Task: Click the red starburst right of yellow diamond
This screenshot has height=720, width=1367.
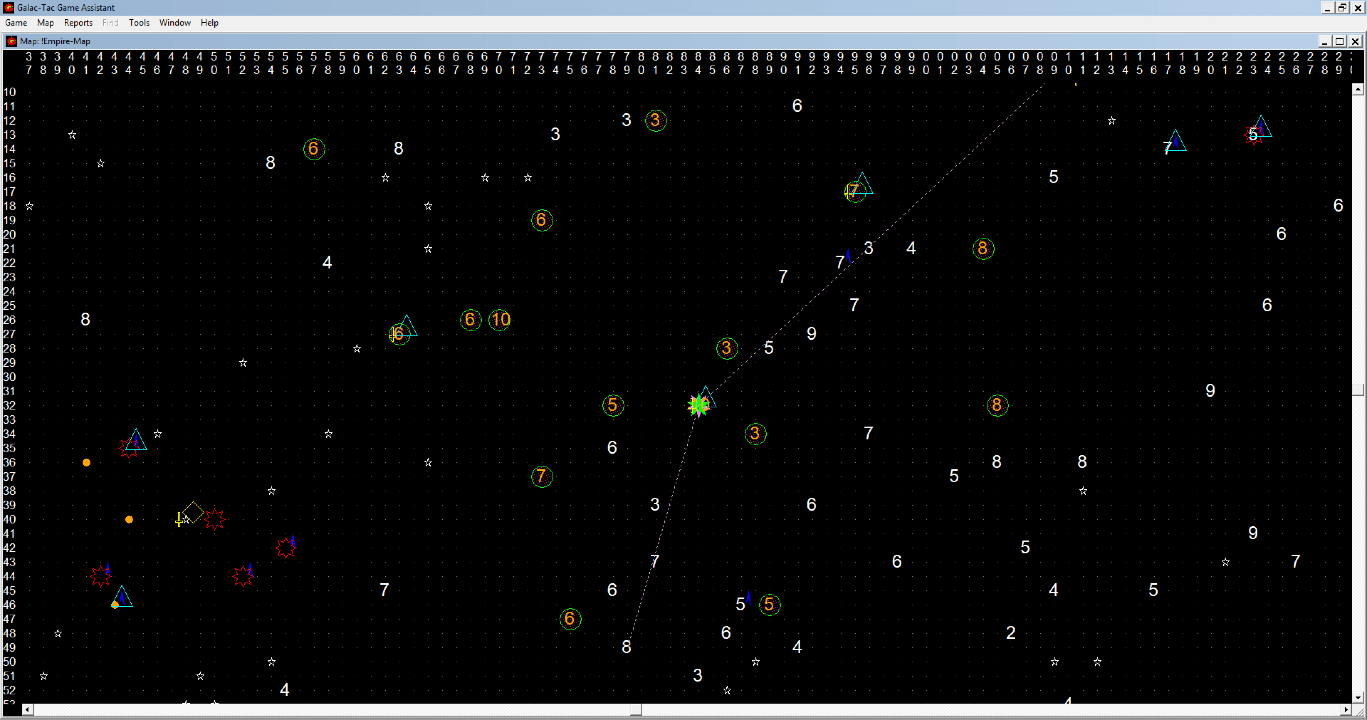Action: coord(214,519)
